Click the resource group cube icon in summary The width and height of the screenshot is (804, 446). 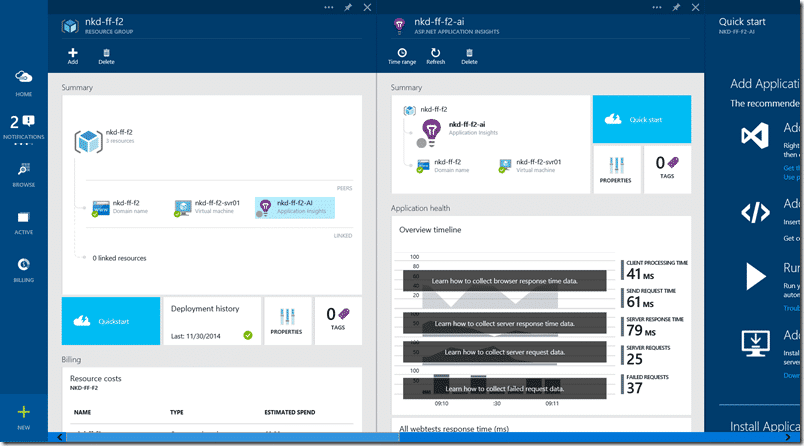pyautogui.click(x=88, y=141)
